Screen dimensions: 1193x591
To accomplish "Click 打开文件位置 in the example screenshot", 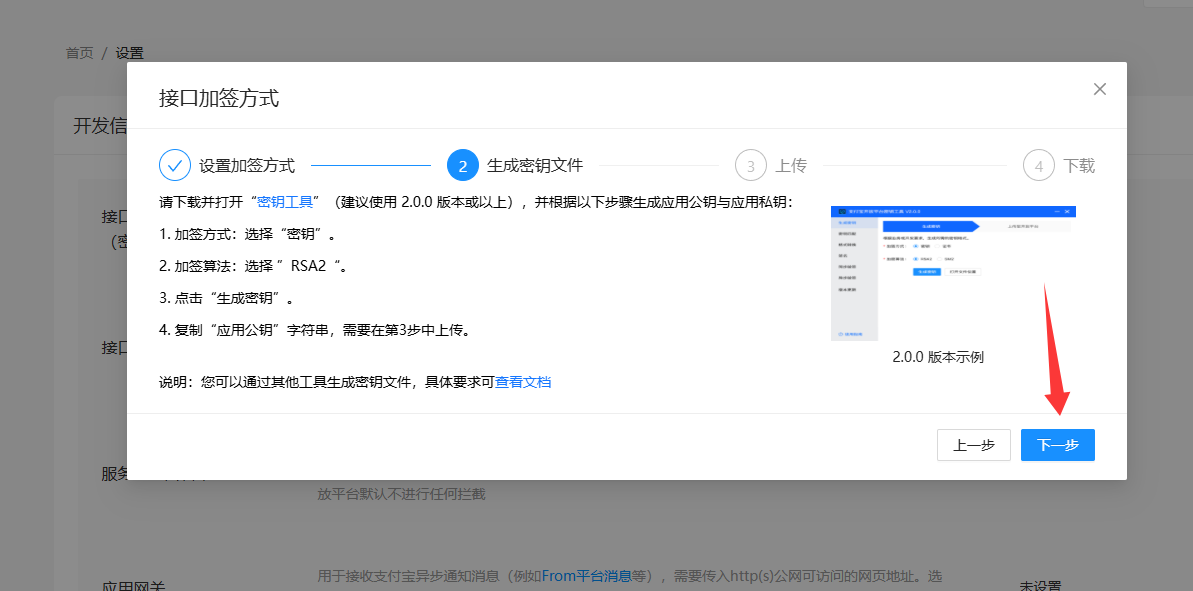I will pyautogui.click(x=962, y=272).
